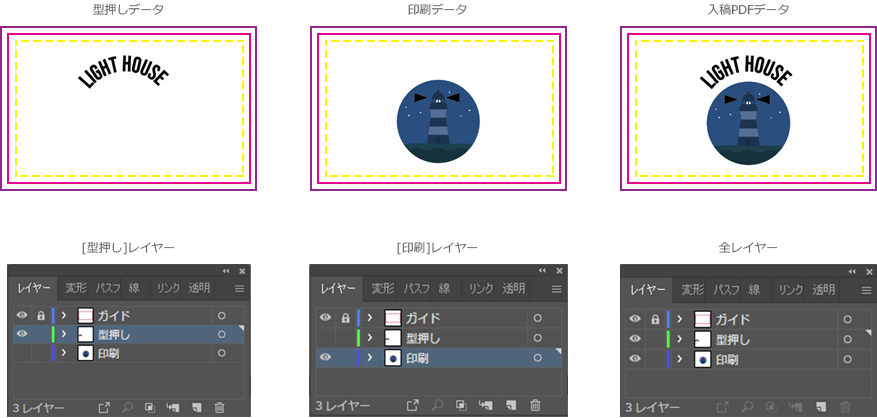
Task: Click the lock icon on ガイド layer, right panel
Action: pos(656,318)
